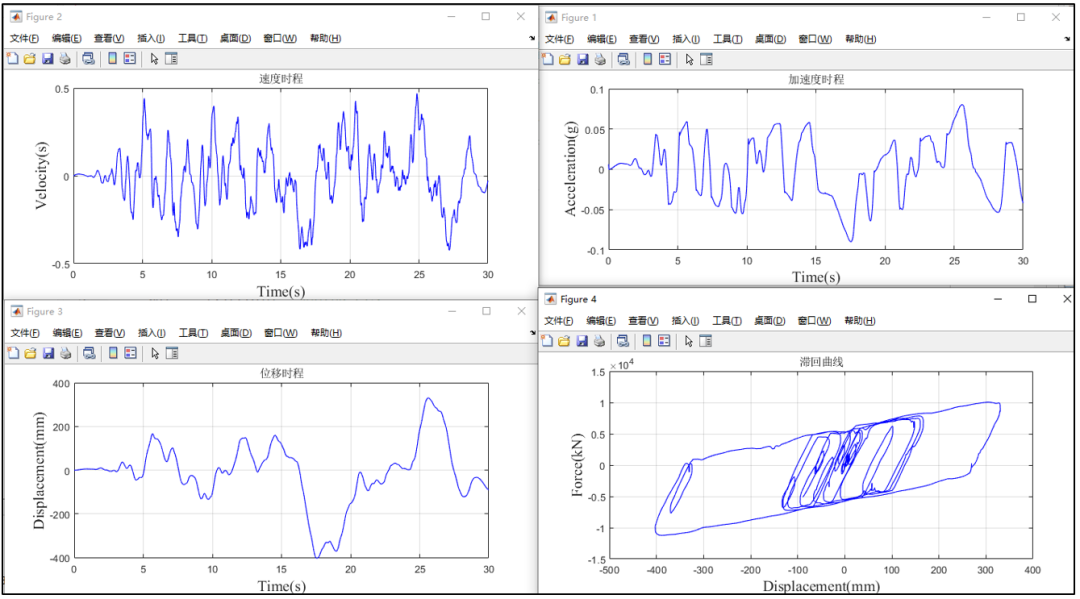Open 文件(F) menu in Figure 2
The image size is (1080, 599).
(24, 38)
